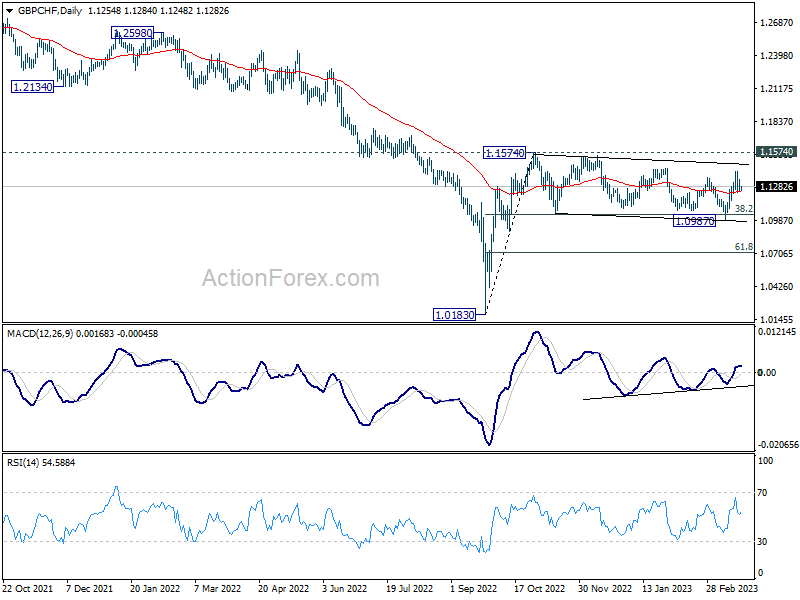Click the 28 Feb 2023 date label
Viewport: 800px width, 600px height.
[732, 589]
